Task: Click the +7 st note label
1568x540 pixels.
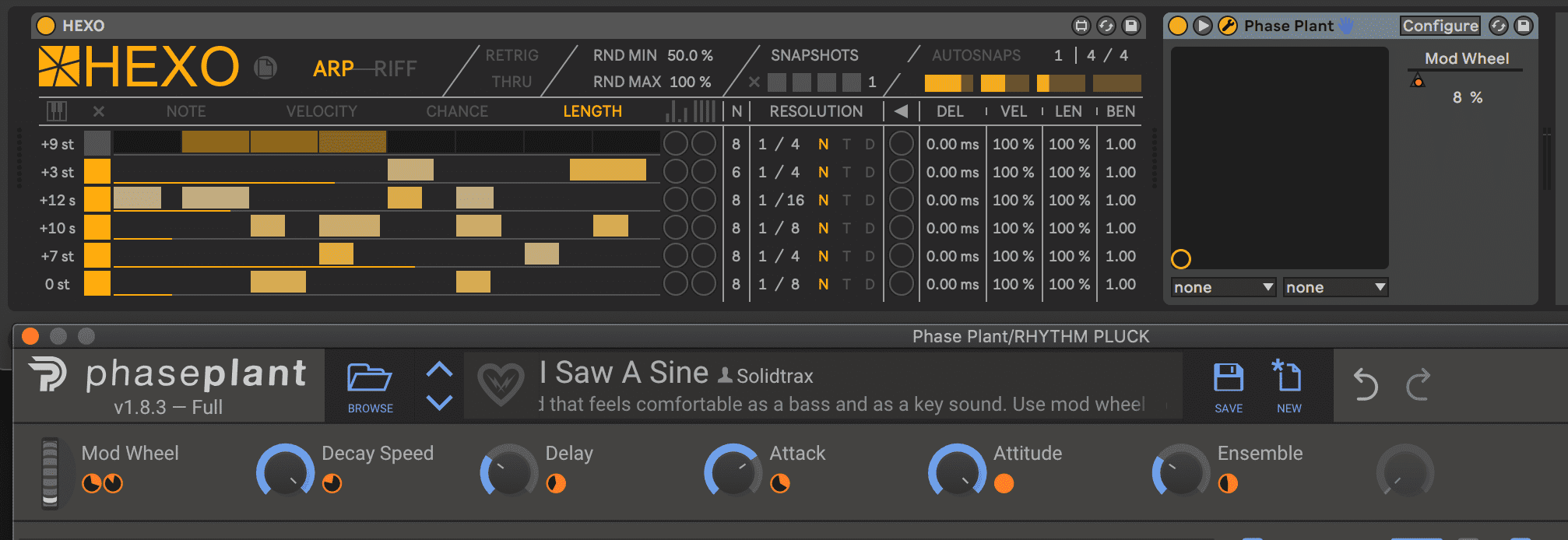Action: (x=58, y=256)
